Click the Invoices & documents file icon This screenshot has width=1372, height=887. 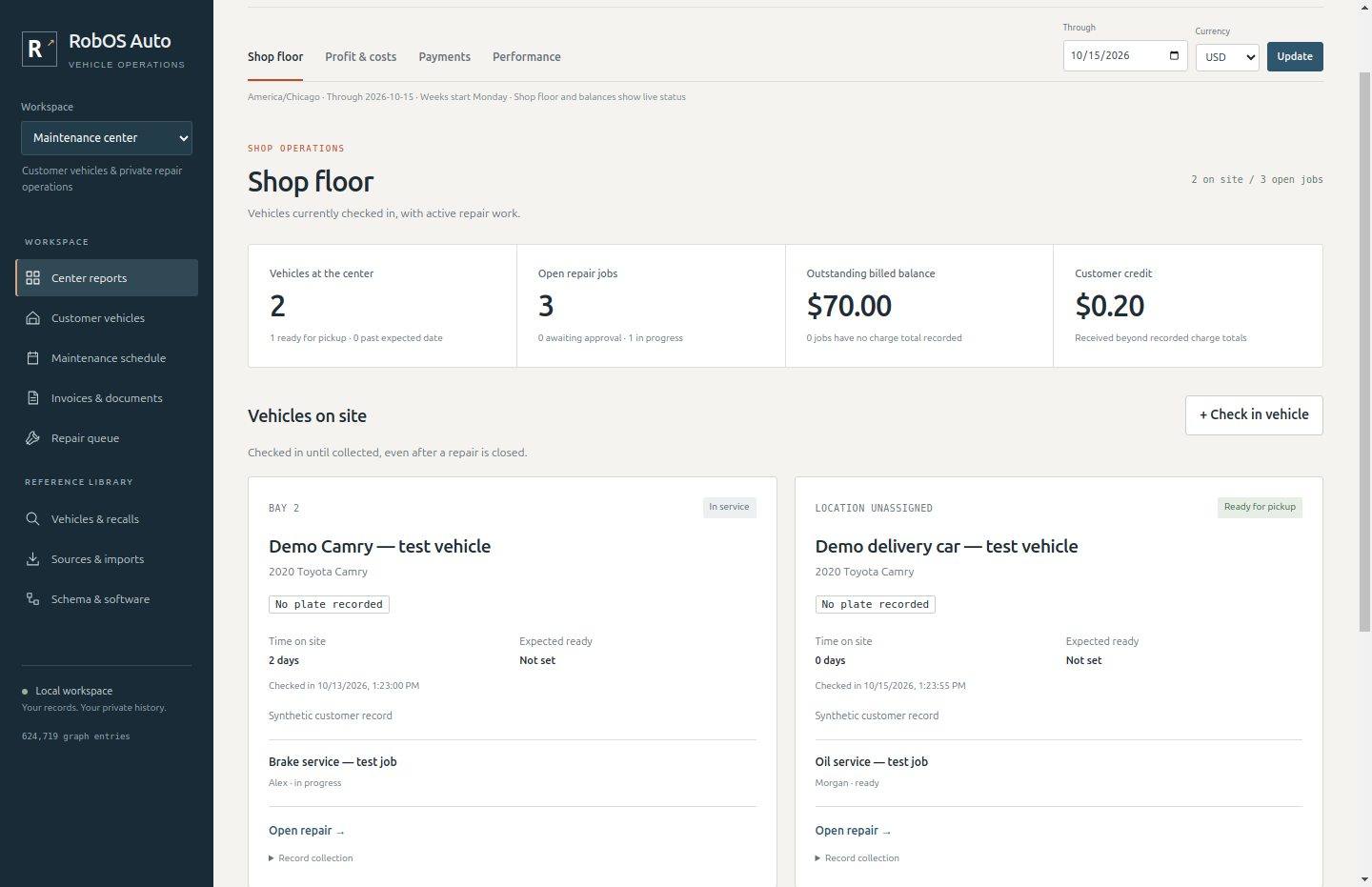tap(32, 398)
